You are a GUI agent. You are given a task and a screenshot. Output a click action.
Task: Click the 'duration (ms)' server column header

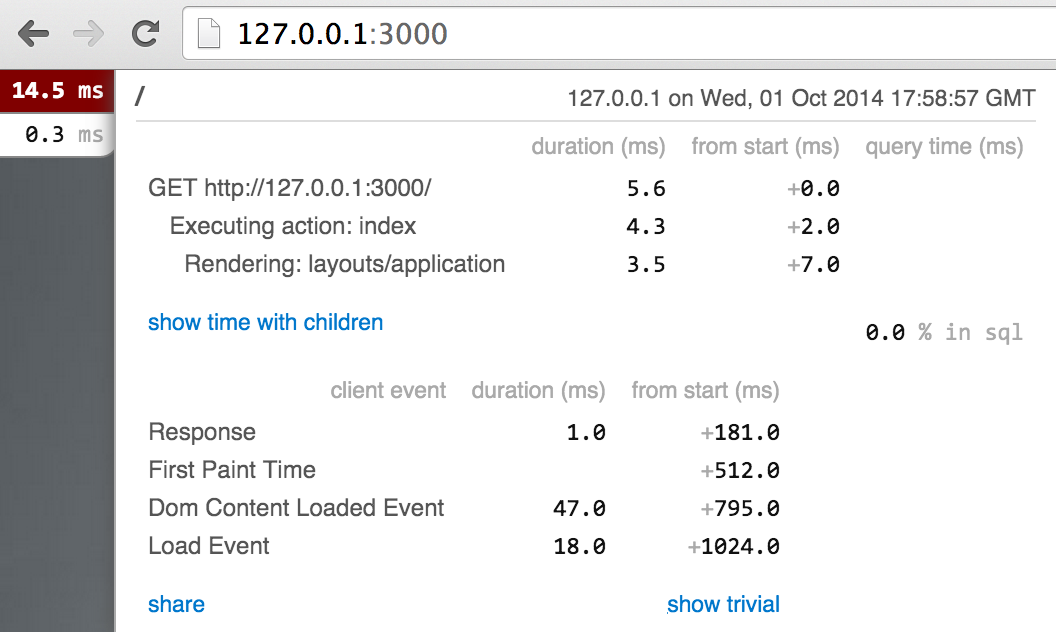598,147
